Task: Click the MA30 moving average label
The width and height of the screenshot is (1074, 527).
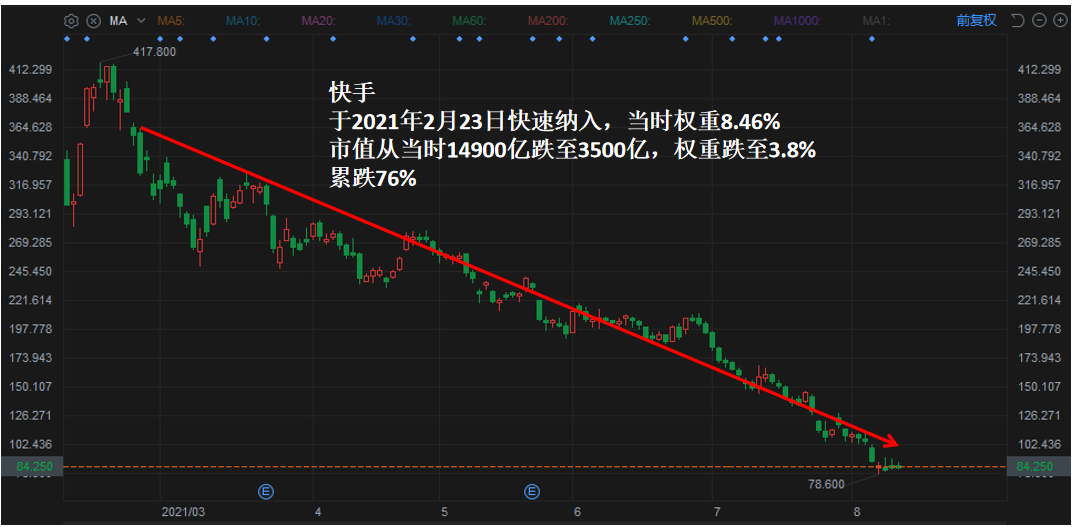Action: pos(394,21)
